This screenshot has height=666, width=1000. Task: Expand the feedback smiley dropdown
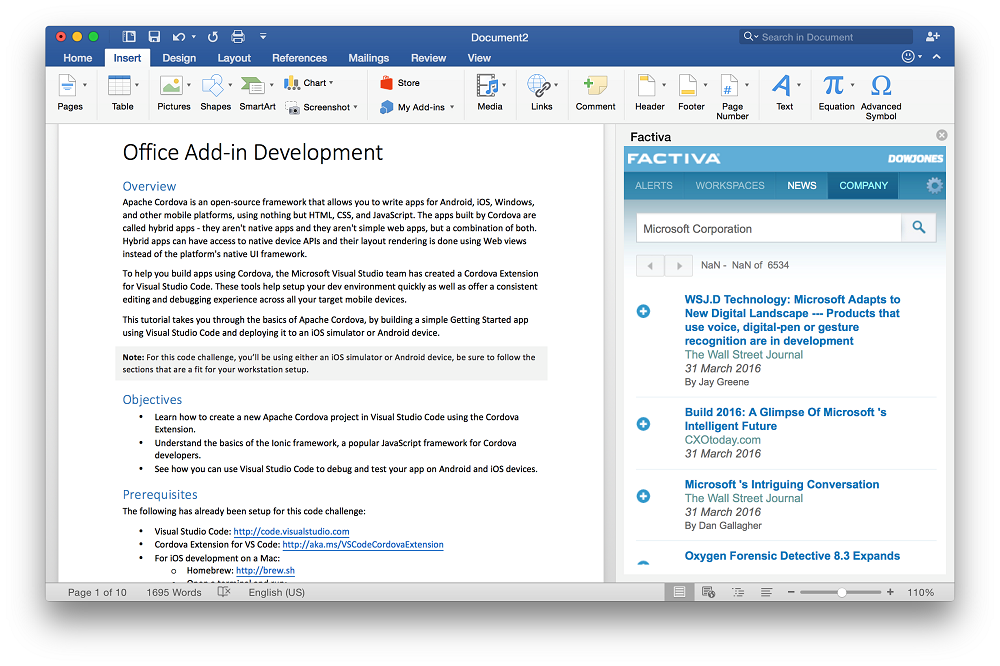[920, 57]
